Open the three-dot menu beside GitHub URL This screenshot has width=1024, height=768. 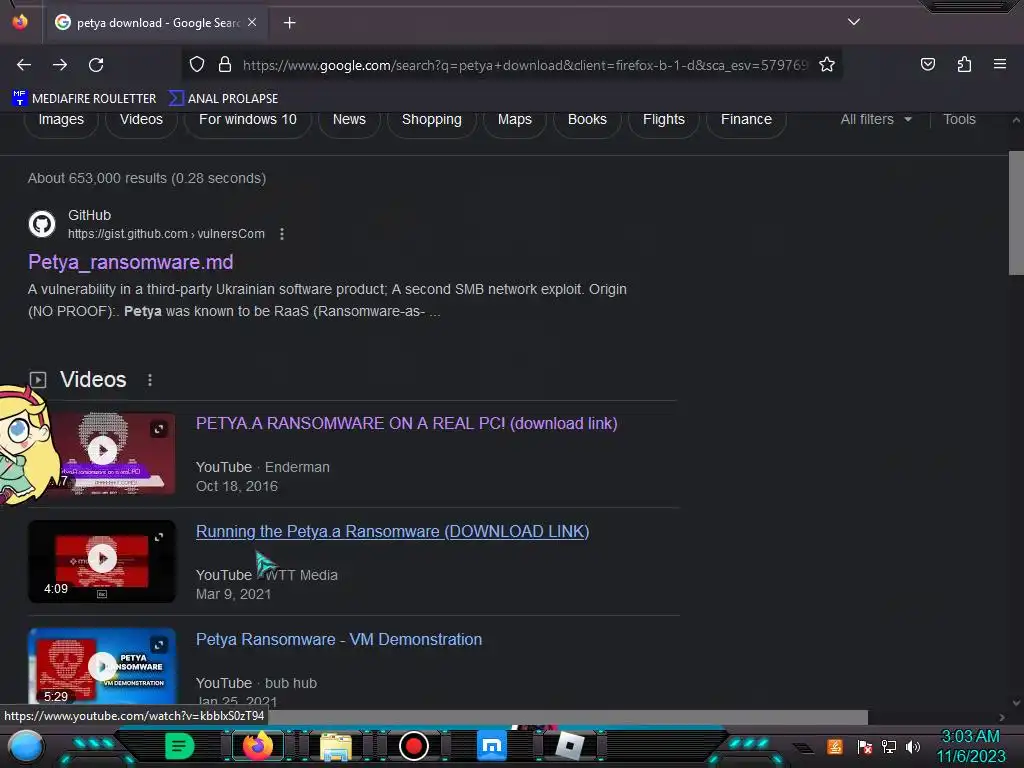(x=281, y=234)
